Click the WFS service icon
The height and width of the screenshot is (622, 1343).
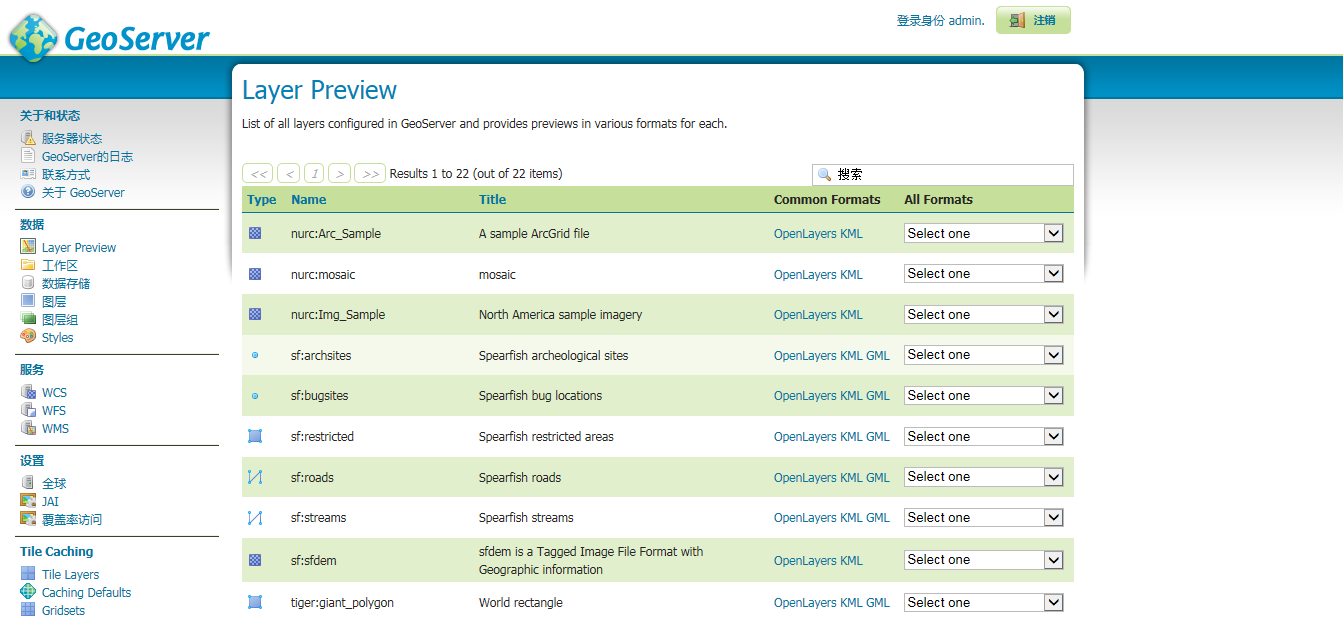[28, 410]
